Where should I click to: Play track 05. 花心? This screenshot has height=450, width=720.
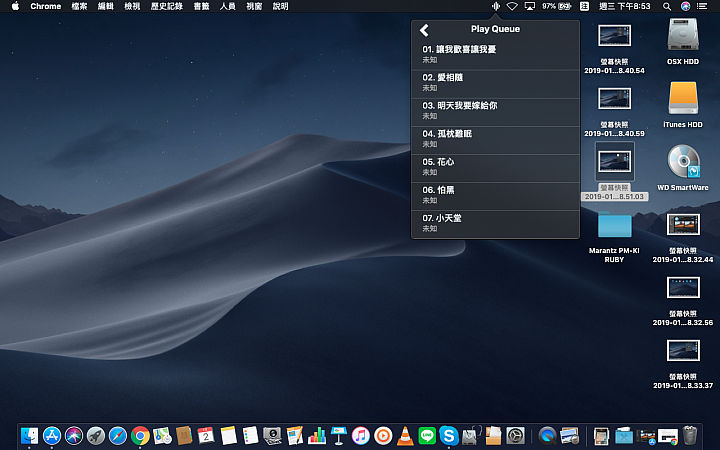[x=495, y=168]
